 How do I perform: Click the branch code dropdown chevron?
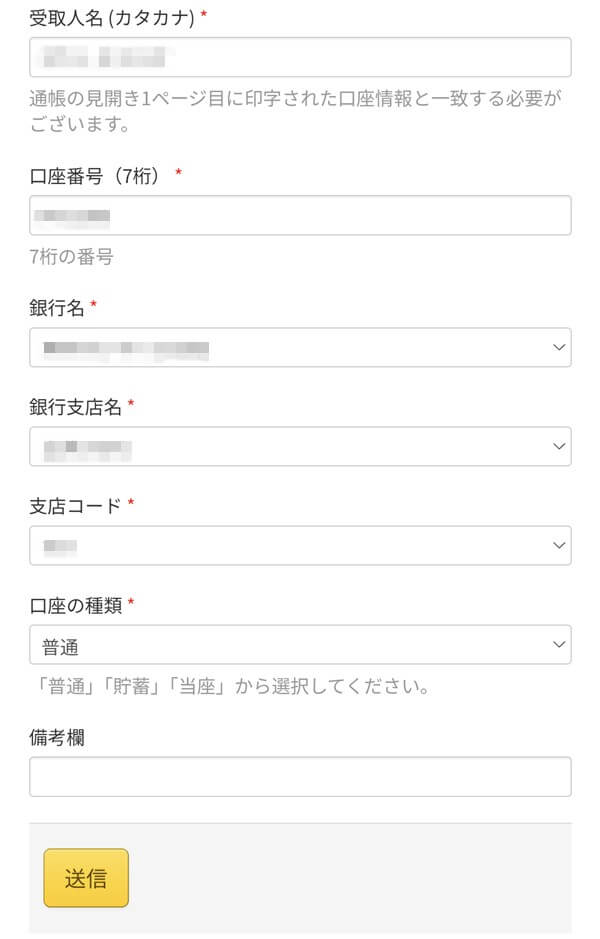click(x=559, y=545)
